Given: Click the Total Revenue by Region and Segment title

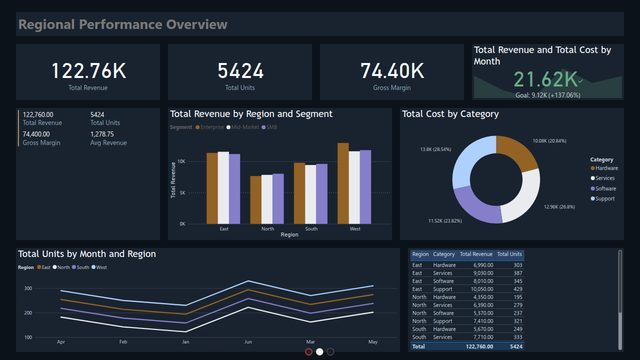Looking at the screenshot, I should click(251, 114).
